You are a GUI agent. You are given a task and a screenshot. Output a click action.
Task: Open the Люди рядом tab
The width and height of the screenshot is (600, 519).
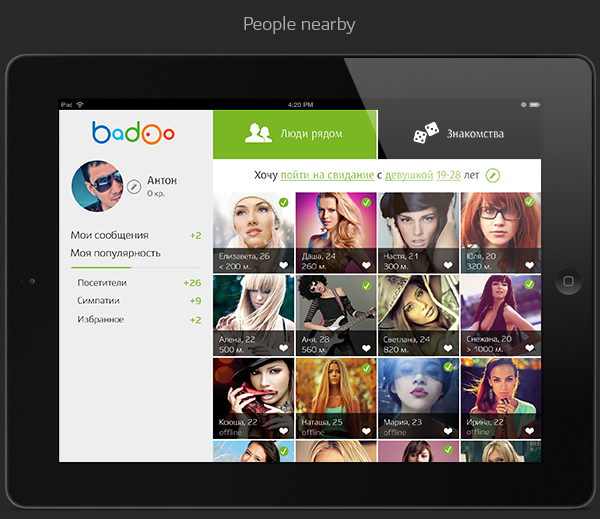295,134
